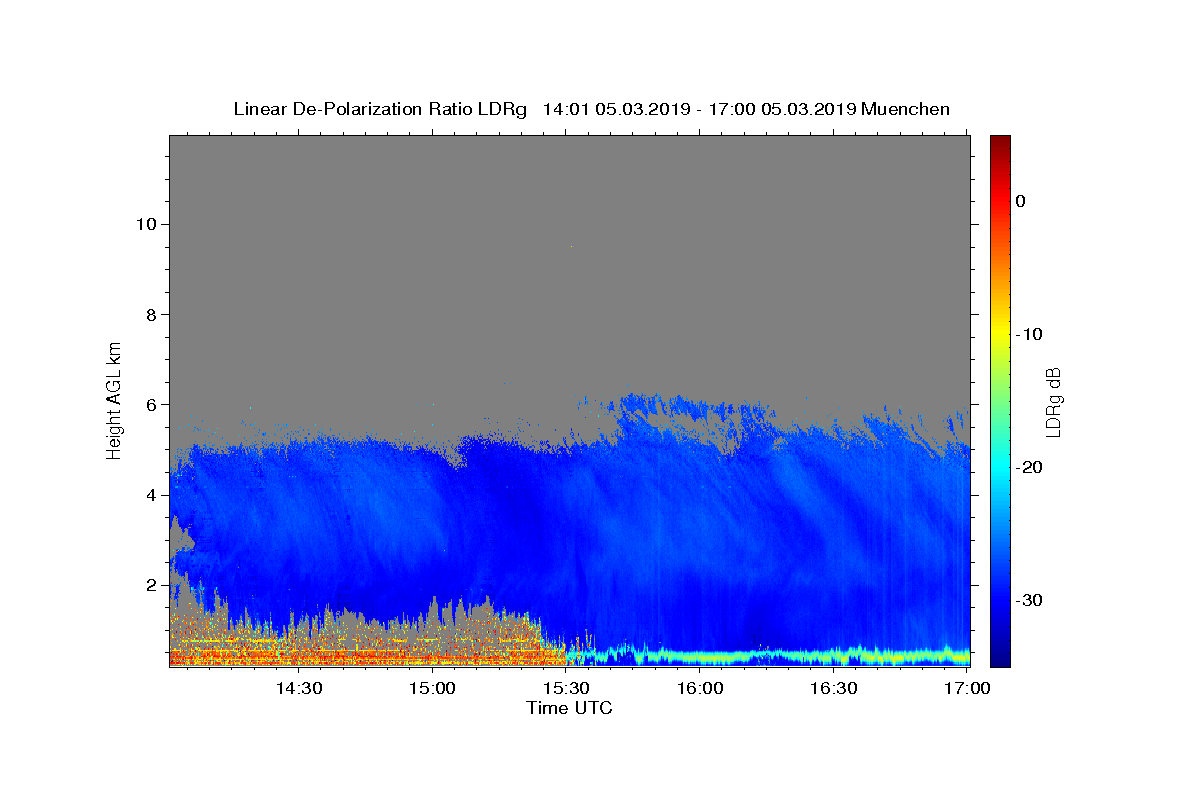Image resolution: width=1200 pixels, height=800 pixels.
Task: Click the height tick label 4
Action: (152, 495)
